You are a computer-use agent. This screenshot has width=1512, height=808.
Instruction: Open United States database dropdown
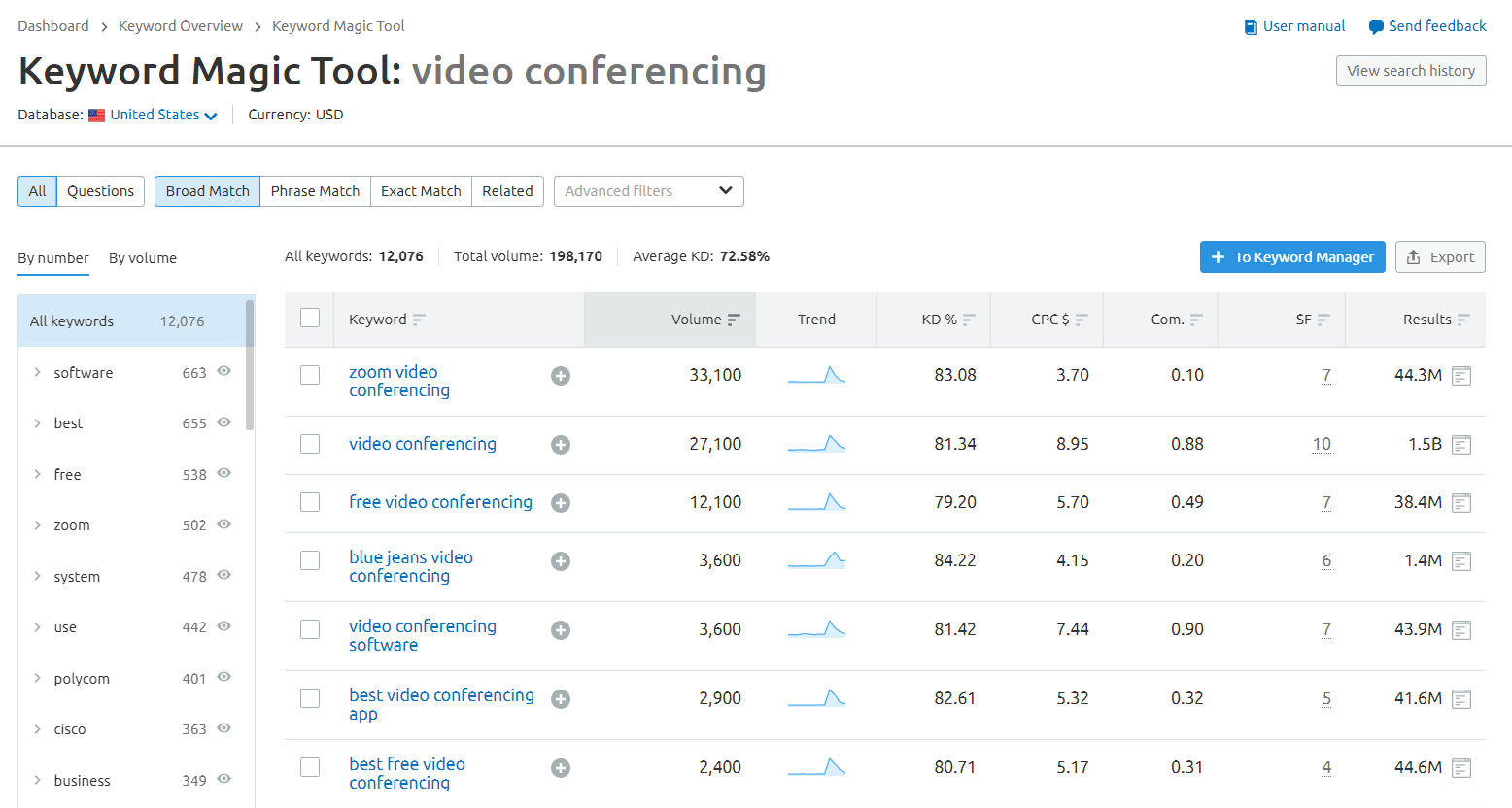[x=163, y=115]
